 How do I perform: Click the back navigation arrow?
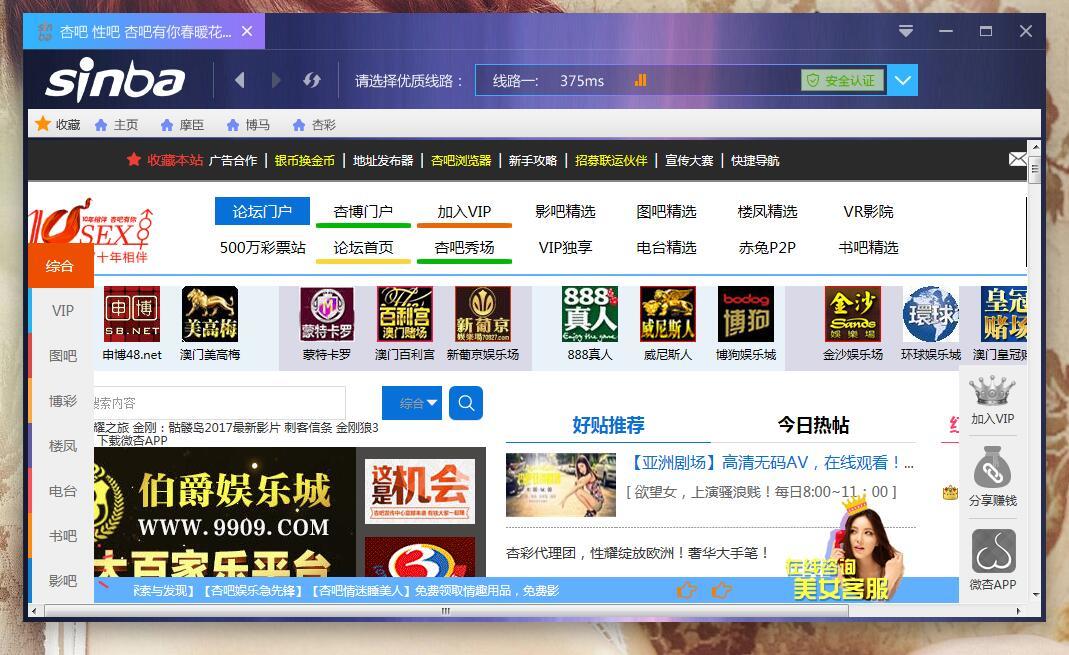[240, 80]
